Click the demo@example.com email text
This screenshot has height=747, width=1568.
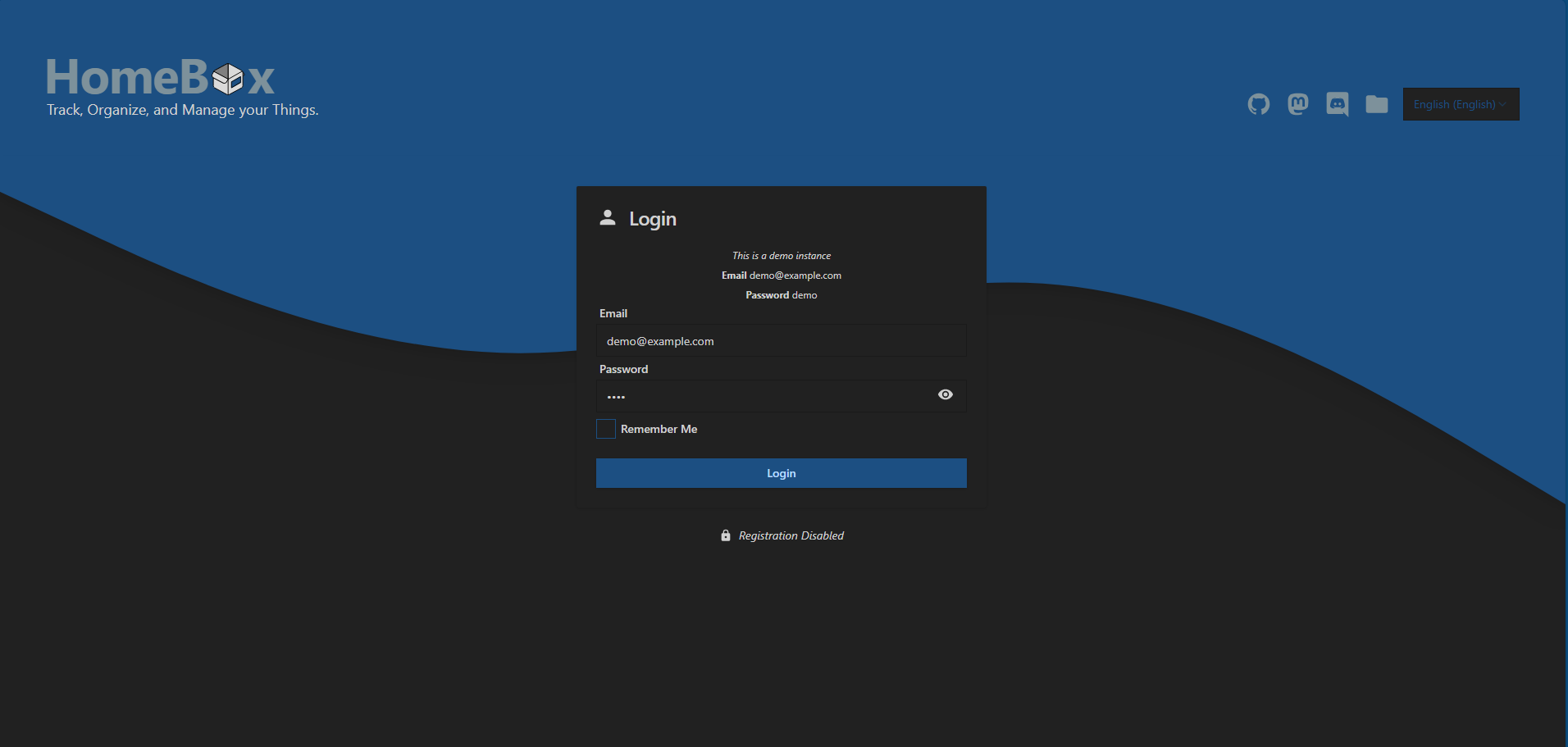(x=795, y=275)
